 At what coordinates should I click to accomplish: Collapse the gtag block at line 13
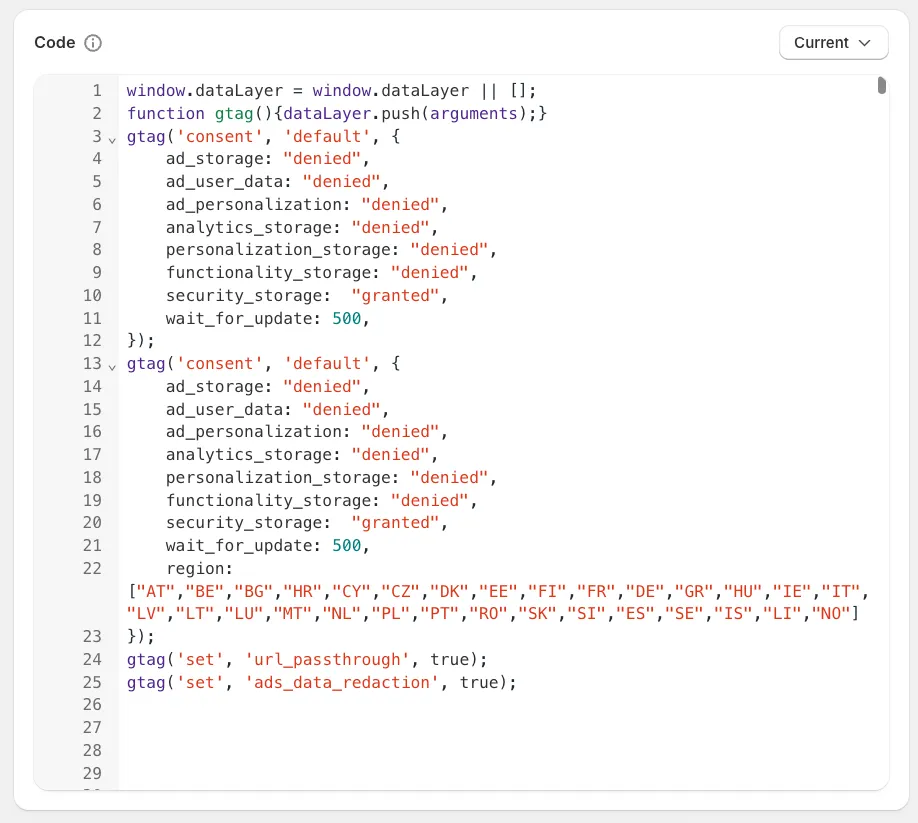112,367
